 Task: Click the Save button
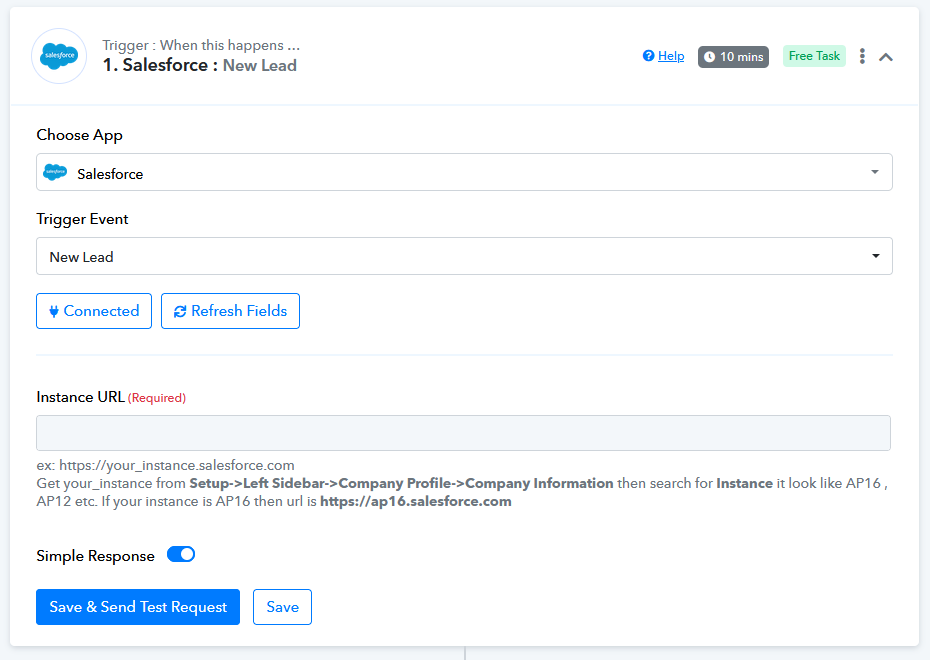coord(282,607)
